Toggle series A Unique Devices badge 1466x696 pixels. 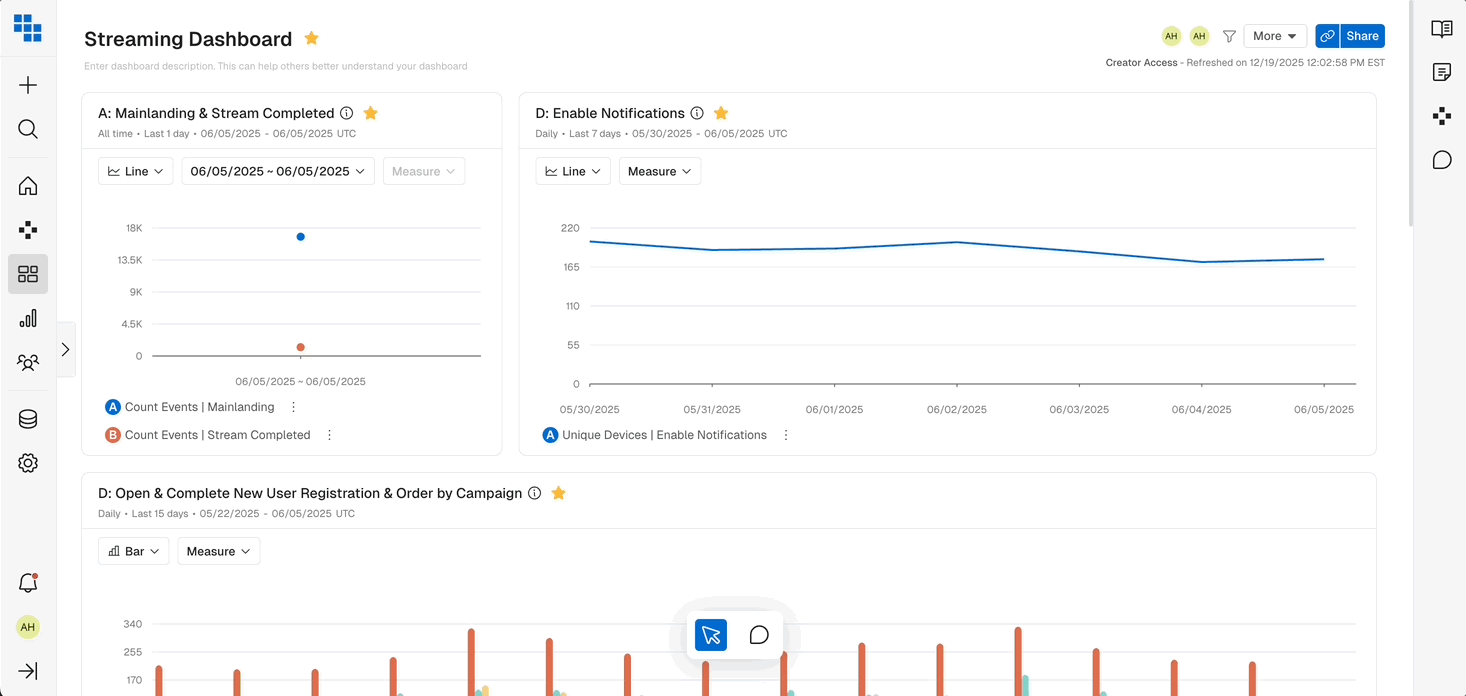[x=550, y=435]
